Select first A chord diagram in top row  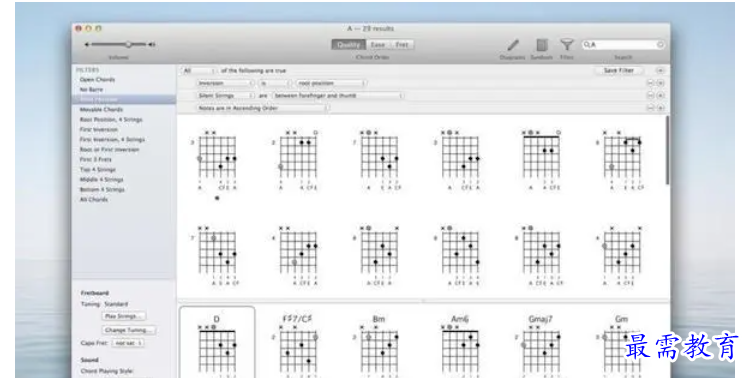[x=217, y=160]
